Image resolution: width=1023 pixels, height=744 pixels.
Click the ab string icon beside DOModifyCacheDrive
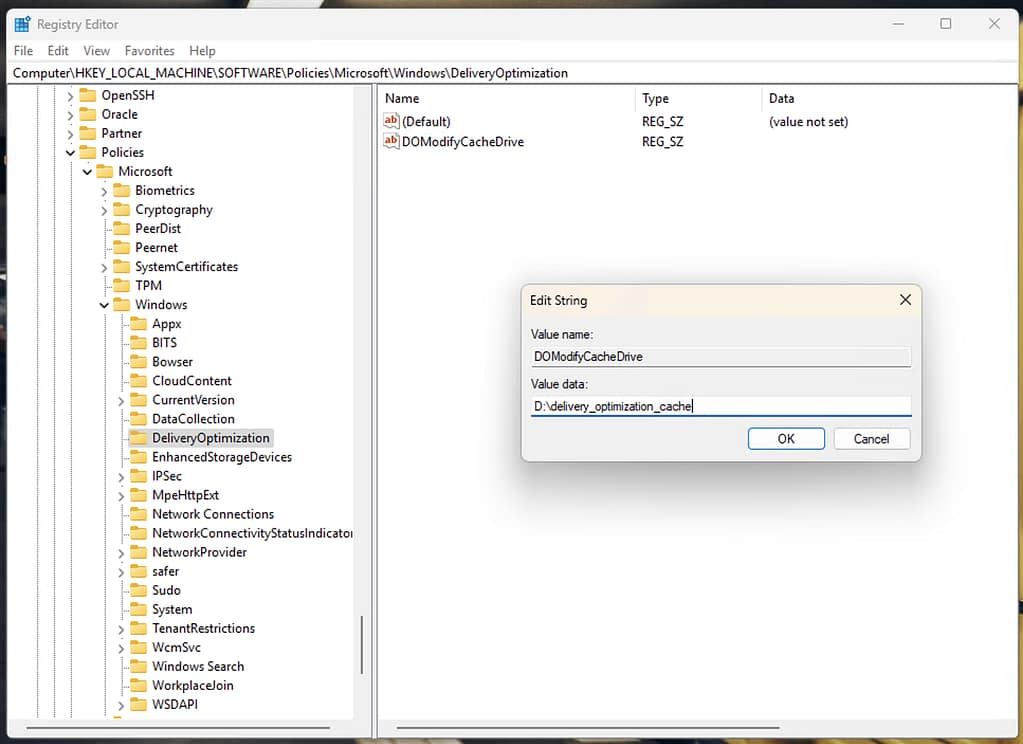392,141
